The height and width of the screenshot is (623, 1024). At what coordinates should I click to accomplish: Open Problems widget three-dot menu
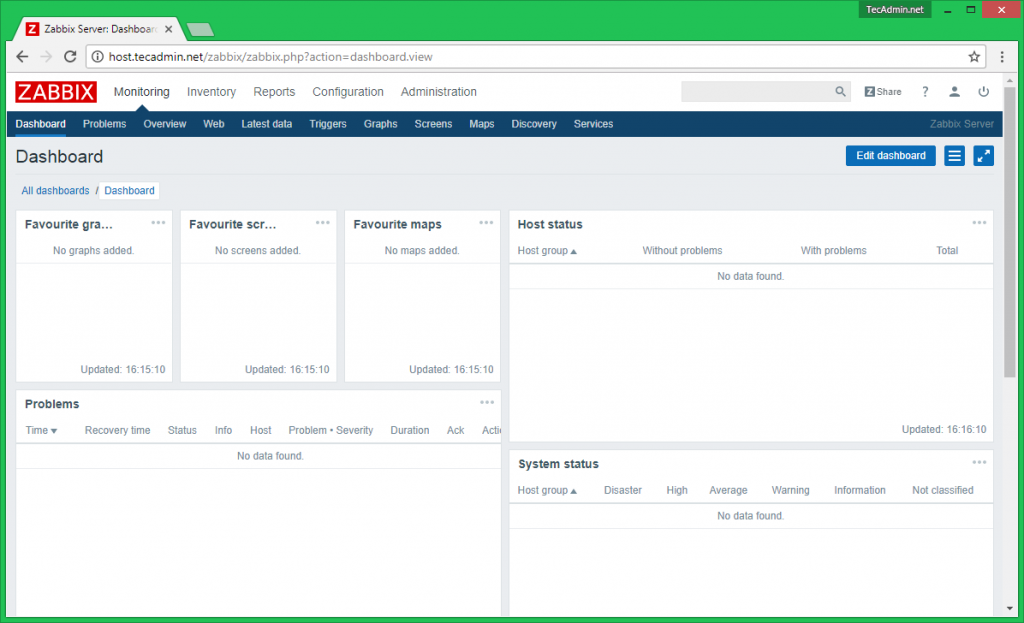[x=486, y=403]
